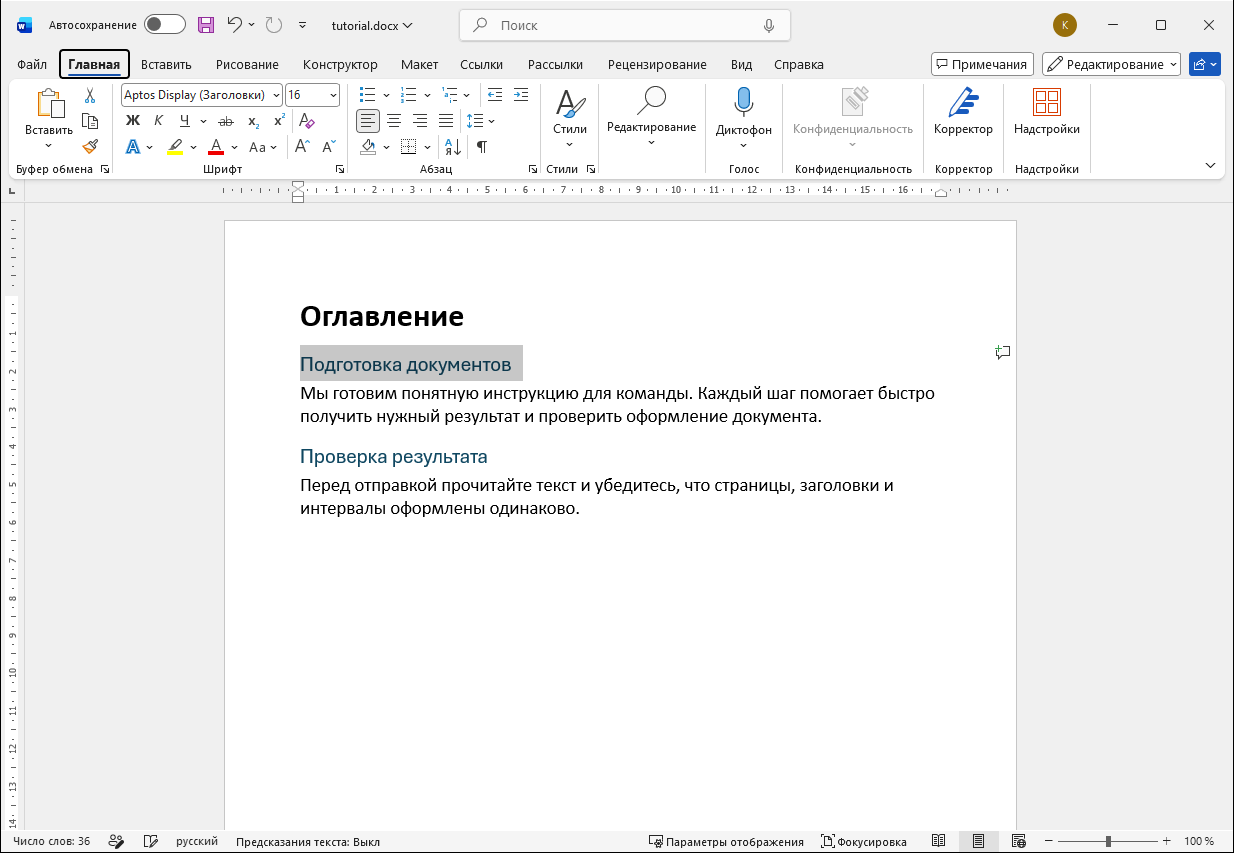Open change case (Aa) dropdown
The width and height of the screenshot is (1234, 853).
(262, 147)
